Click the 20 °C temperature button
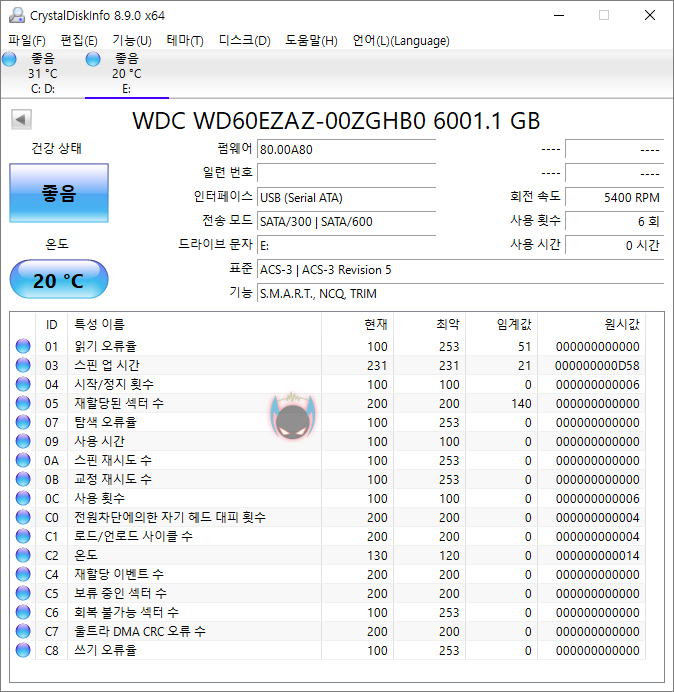The image size is (674, 692). point(59,280)
